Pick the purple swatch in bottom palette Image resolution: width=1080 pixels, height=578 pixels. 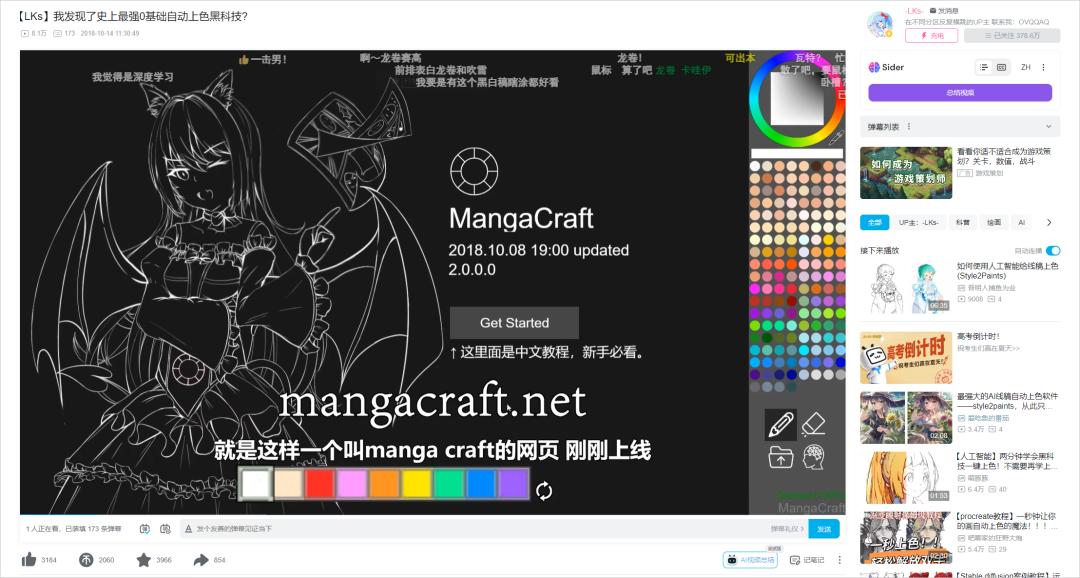tap(514, 484)
